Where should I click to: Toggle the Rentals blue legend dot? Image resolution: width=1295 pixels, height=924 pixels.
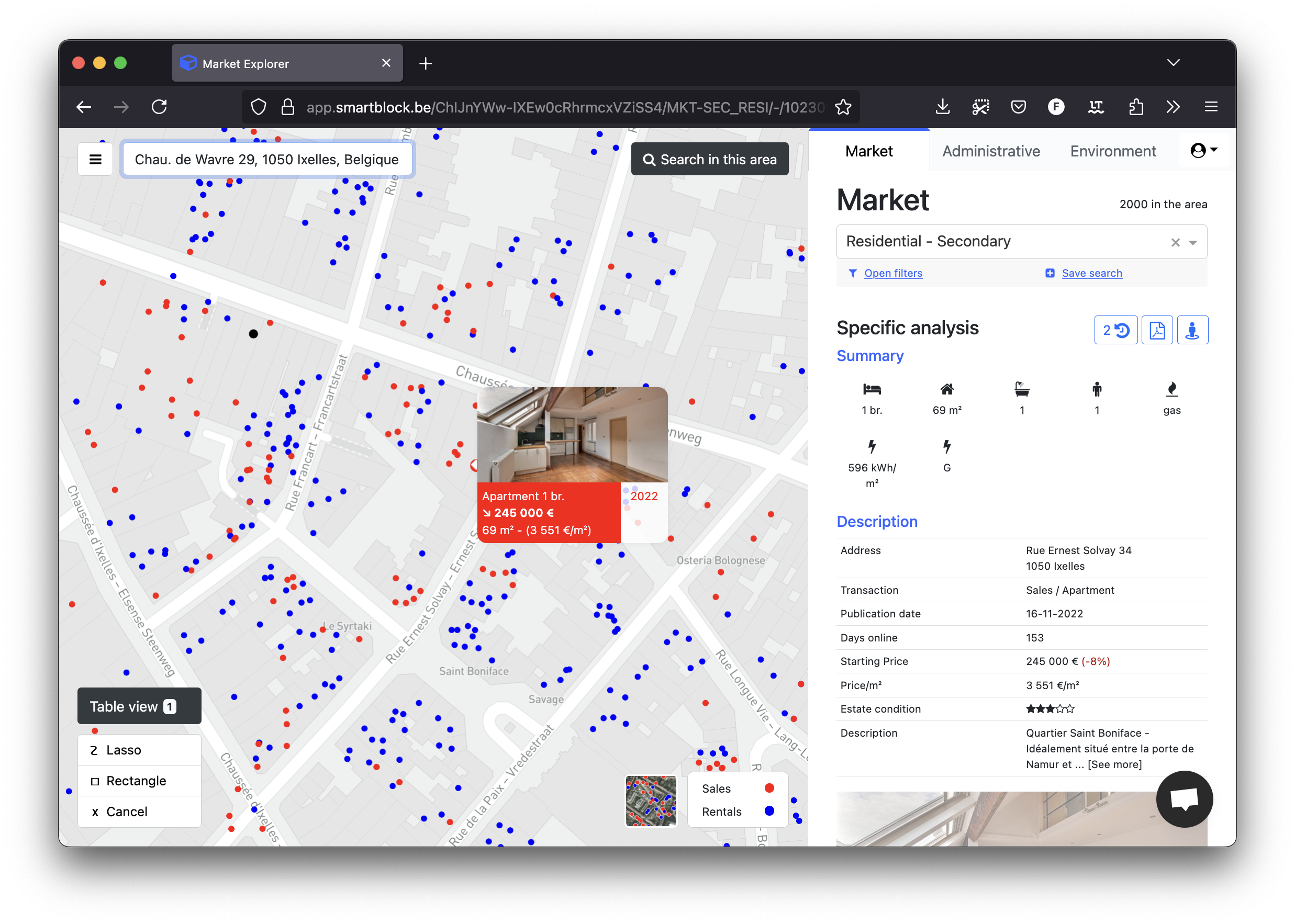769,811
